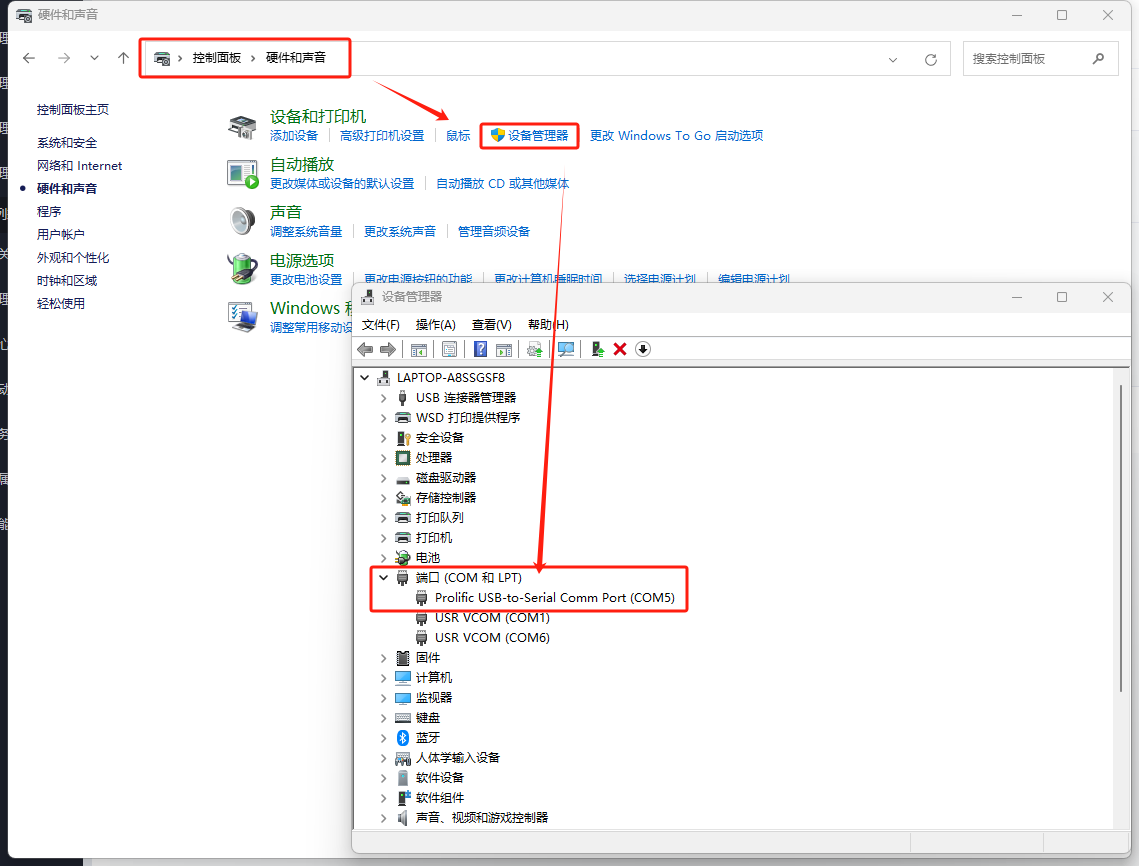Open the address bar history dropdown
1139x866 pixels.
pyautogui.click(x=893, y=60)
